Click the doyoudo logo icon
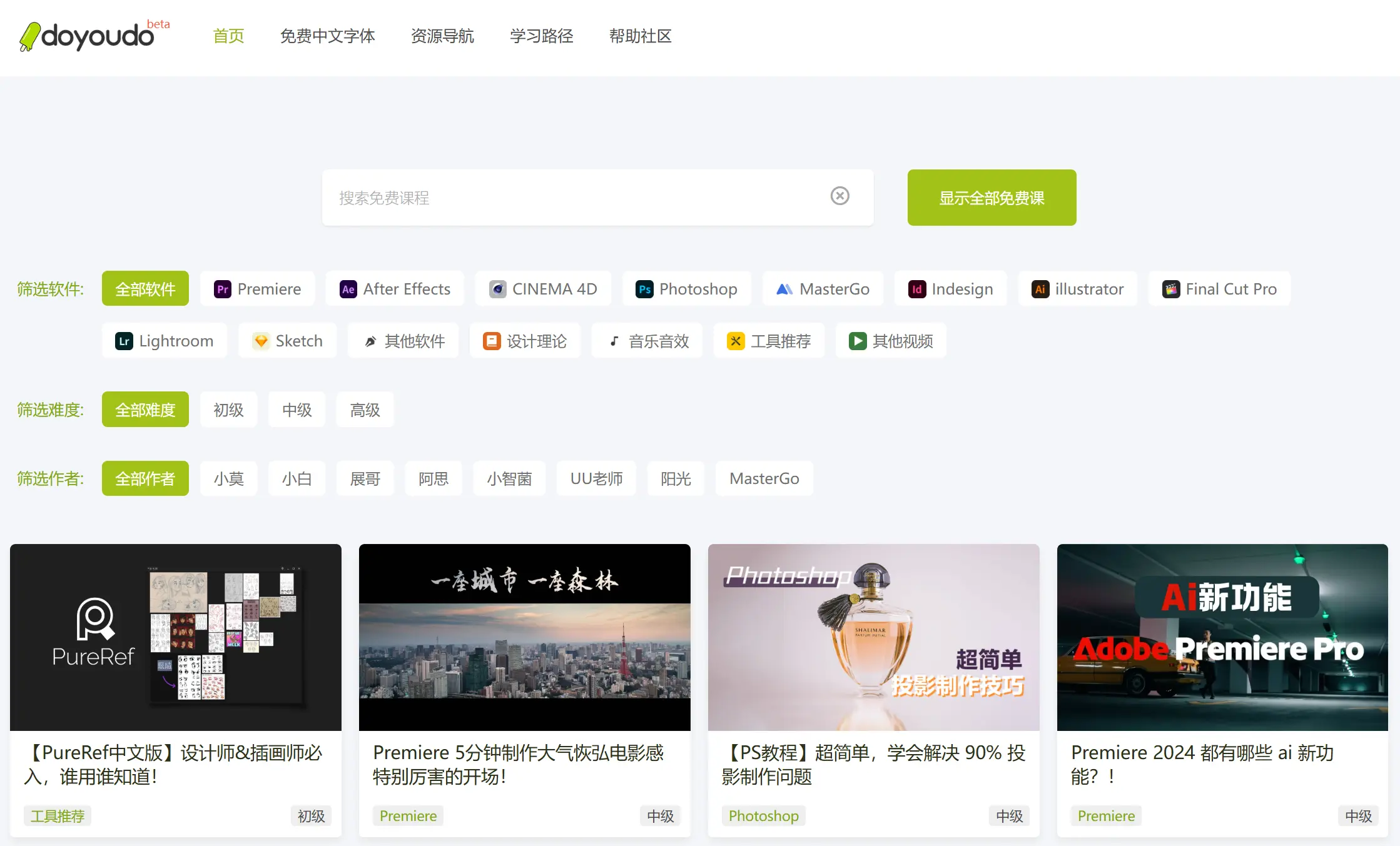Image resolution: width=1400 pixels, height=846 pixels. (x=30, y=36)
